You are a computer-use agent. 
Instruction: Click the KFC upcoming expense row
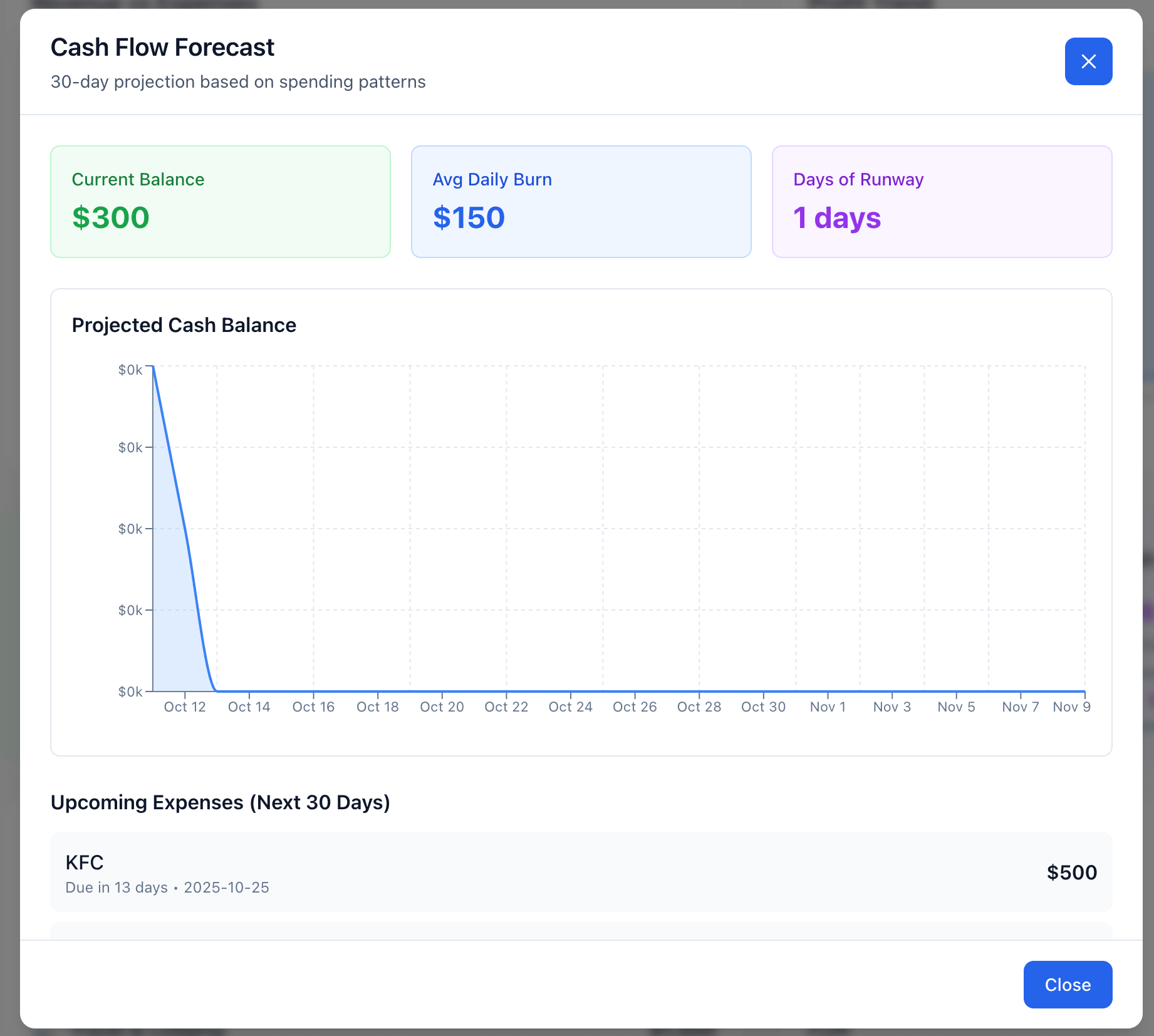pos(581,871)
